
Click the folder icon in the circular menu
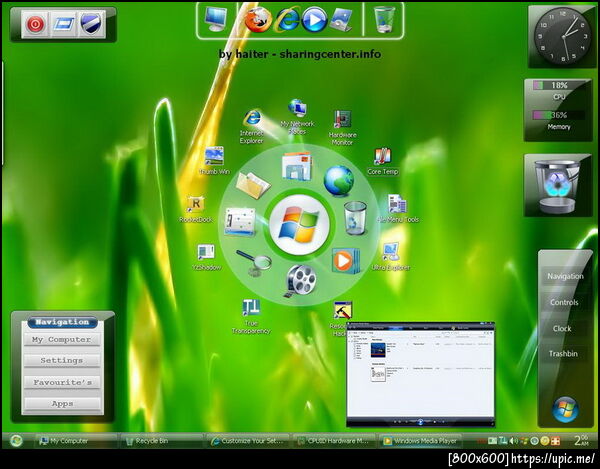point(253,185)
